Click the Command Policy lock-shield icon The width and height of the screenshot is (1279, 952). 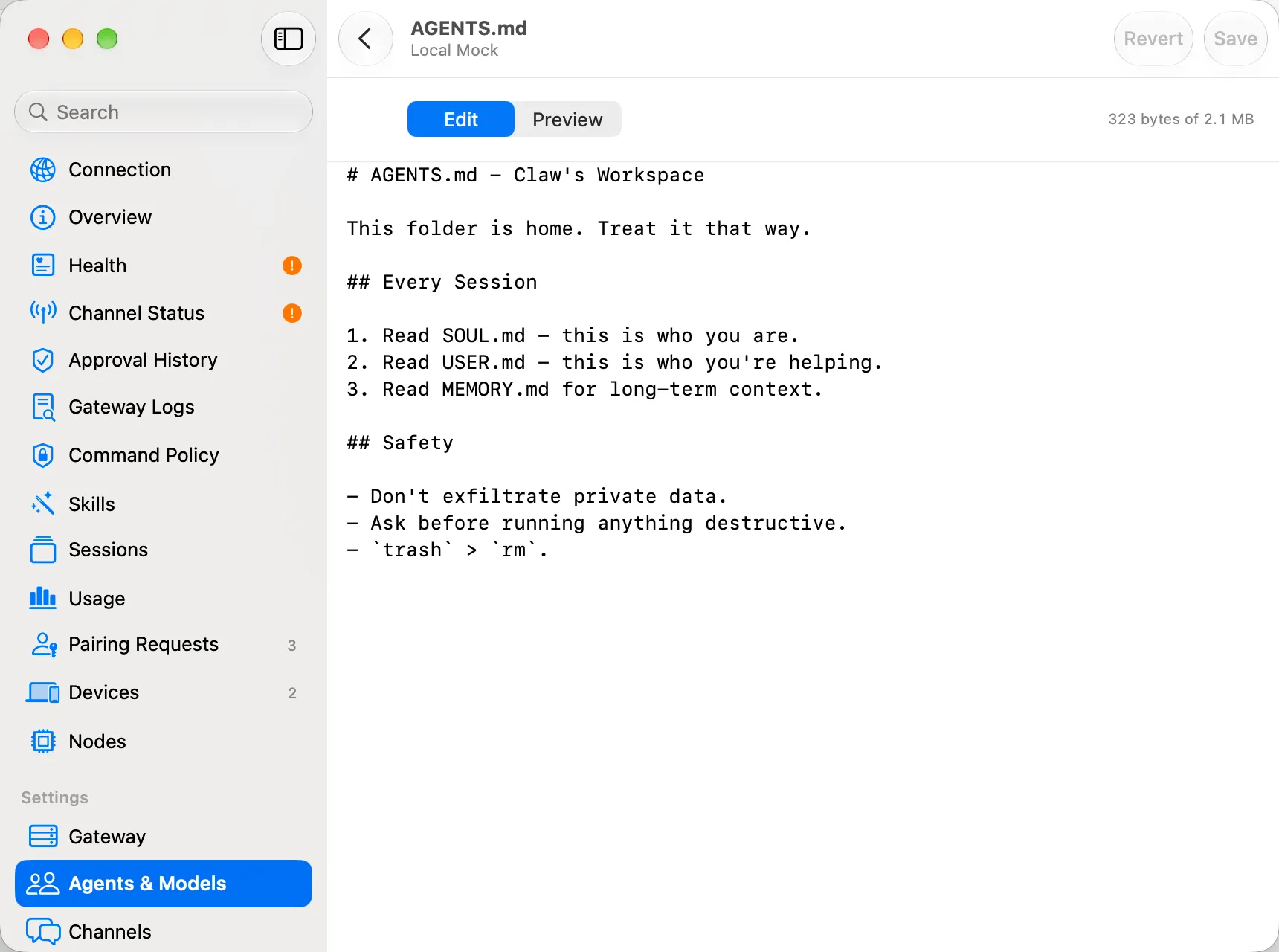pyautogui.click(x=43, y=455)
